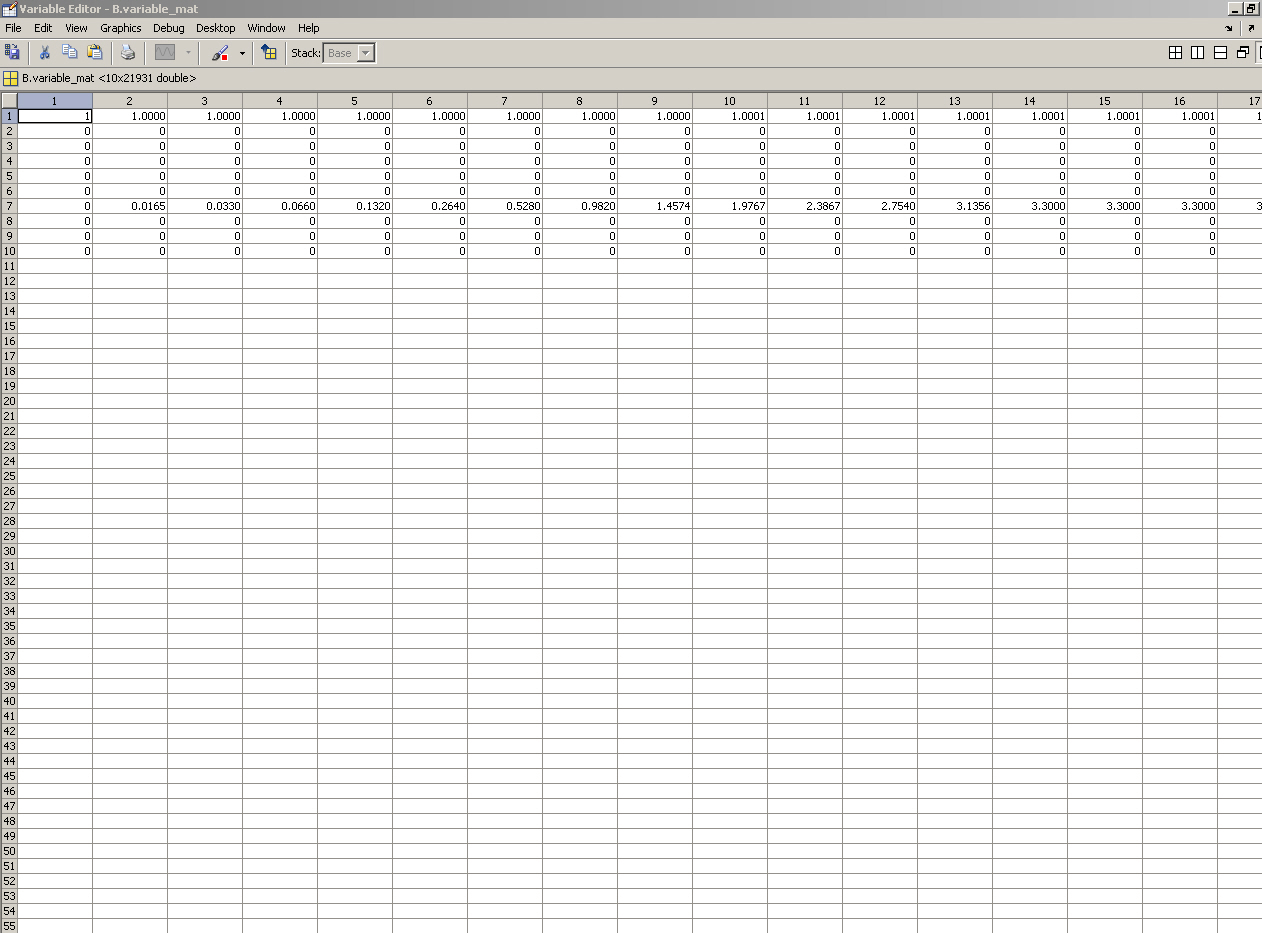Click cell with value 2.7540
Image resolution: width=1262 pixels, height=933 pixels.
[x=880, y=206]
